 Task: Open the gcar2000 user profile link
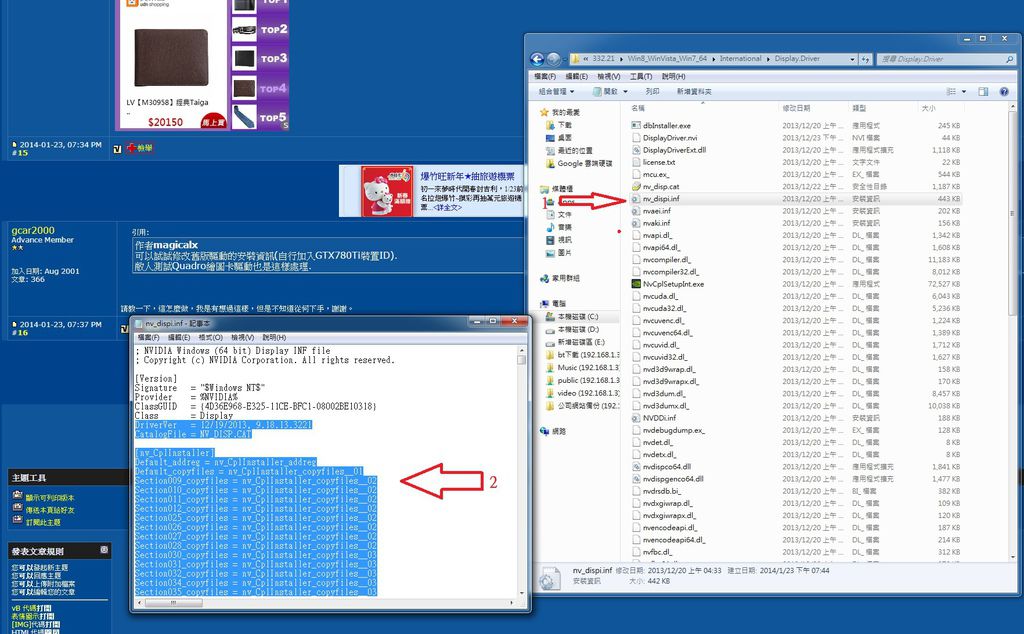tap(33, 230)
